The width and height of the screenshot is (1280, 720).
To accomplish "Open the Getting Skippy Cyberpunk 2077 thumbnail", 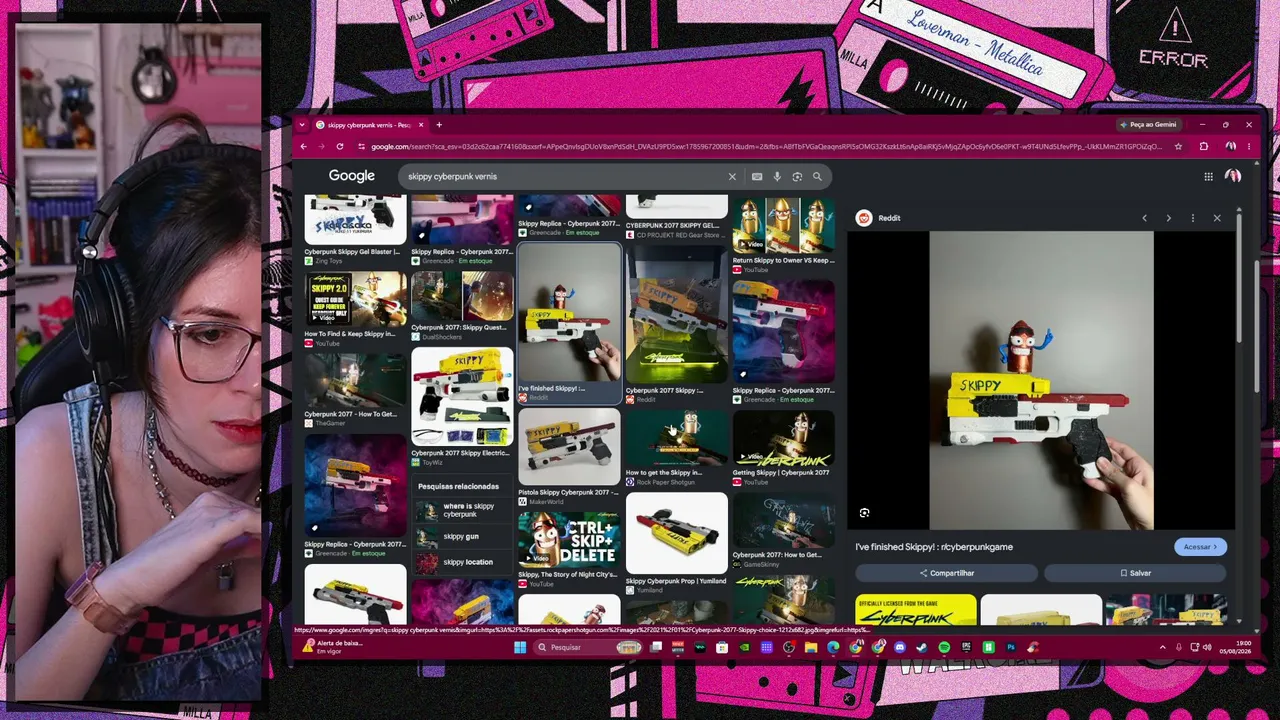I will (x=784, y=437).
